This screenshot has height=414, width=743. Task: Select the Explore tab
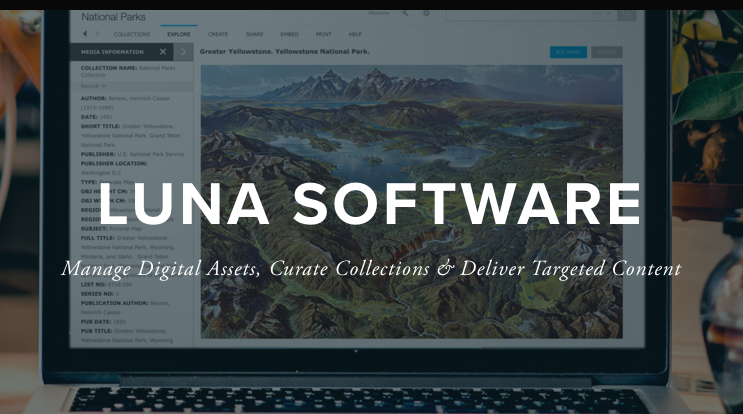pos(179,34)
